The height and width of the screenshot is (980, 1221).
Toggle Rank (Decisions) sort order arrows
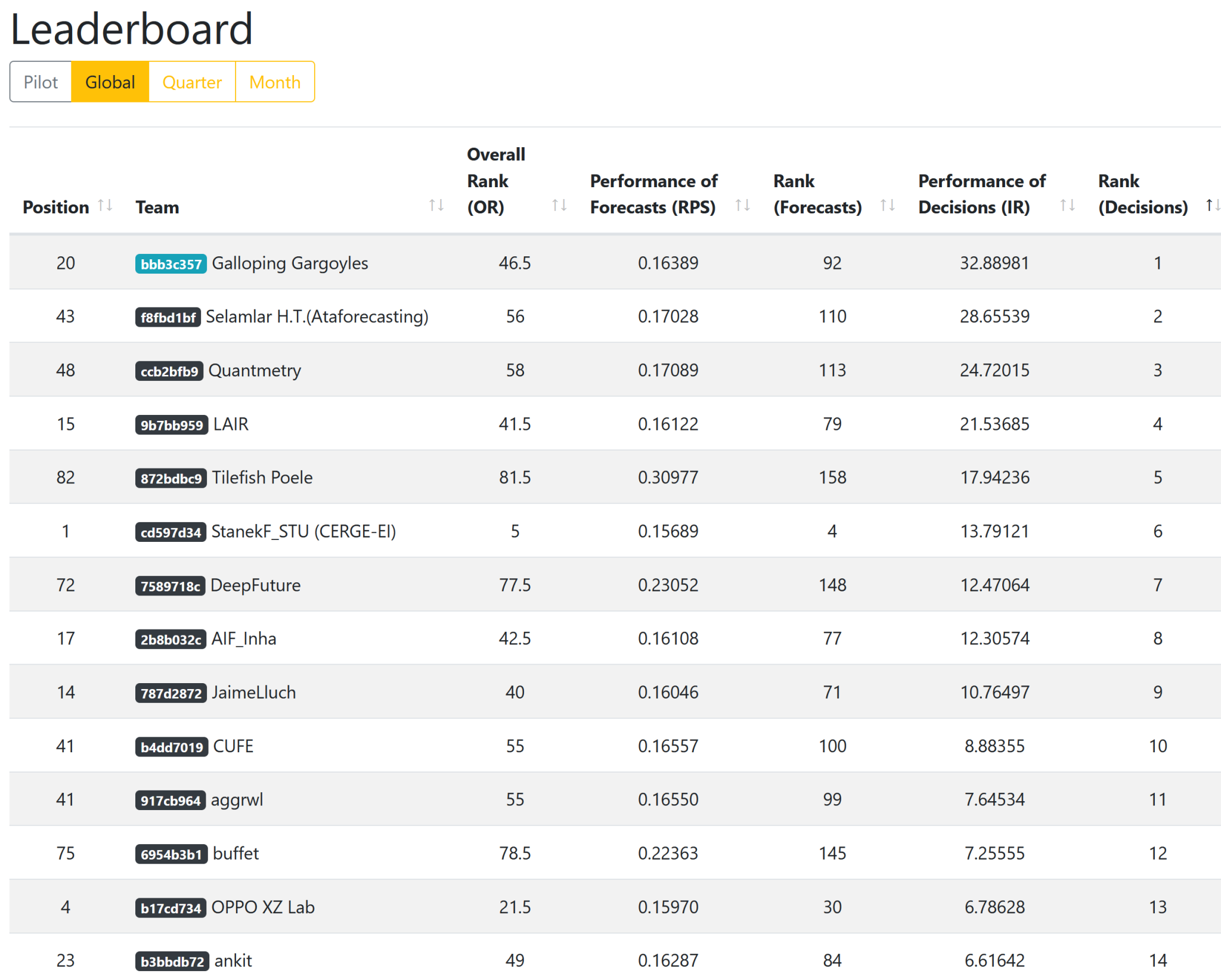tap(1212, 206)
